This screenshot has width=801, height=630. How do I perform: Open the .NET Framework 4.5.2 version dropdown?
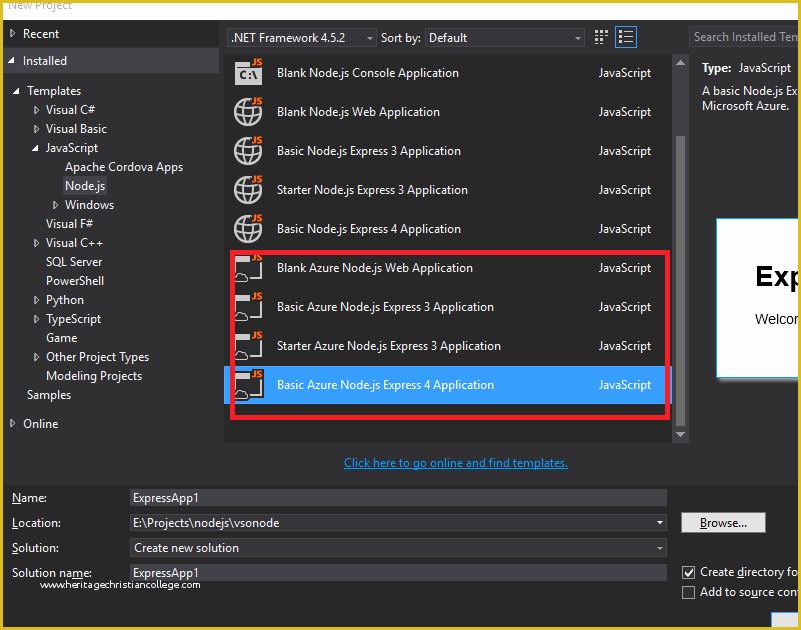301,38
